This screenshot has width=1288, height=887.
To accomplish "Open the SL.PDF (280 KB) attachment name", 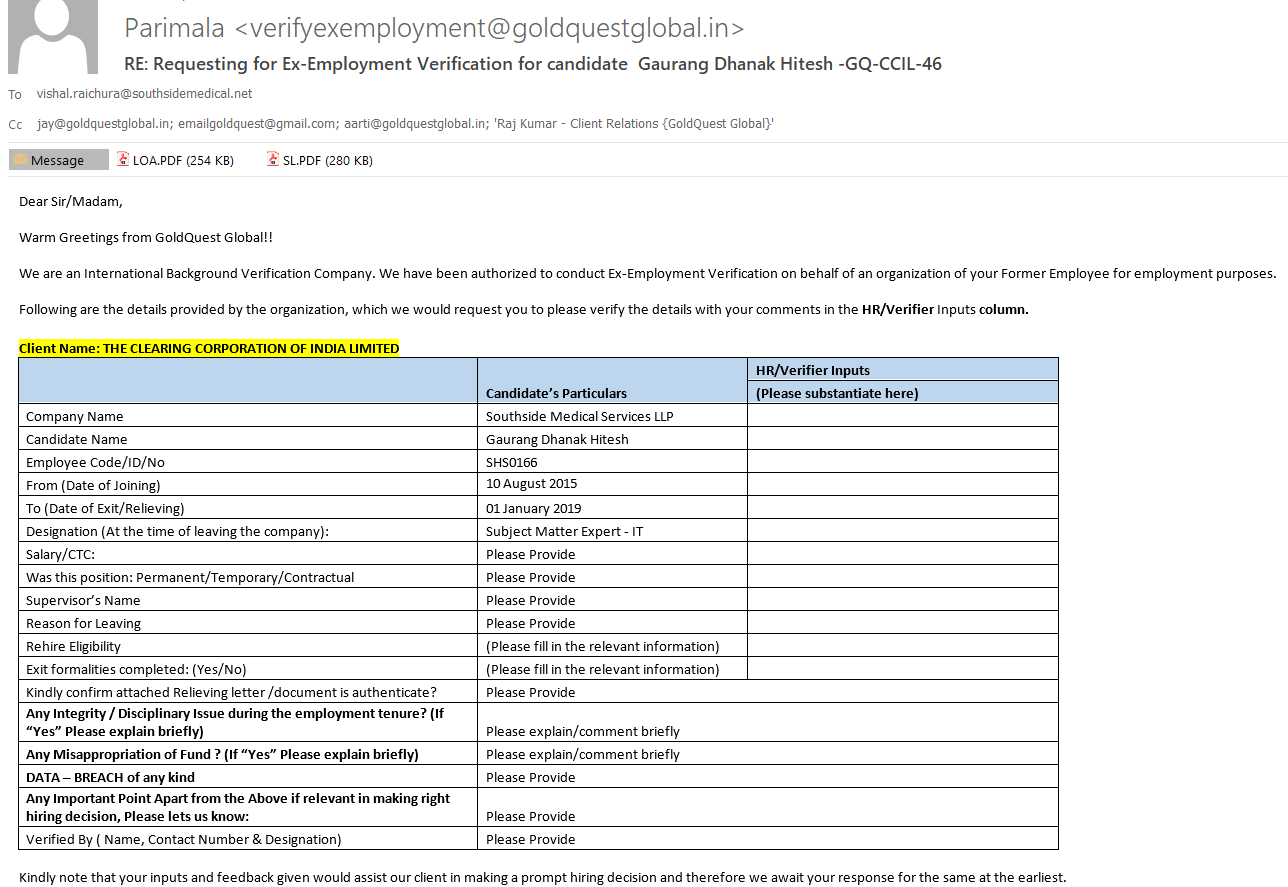I will (x=328, y=160).
